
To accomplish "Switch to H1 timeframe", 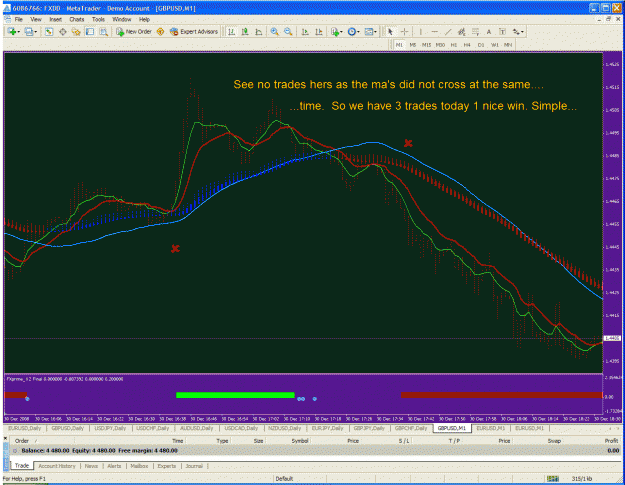I will point(454,45).
